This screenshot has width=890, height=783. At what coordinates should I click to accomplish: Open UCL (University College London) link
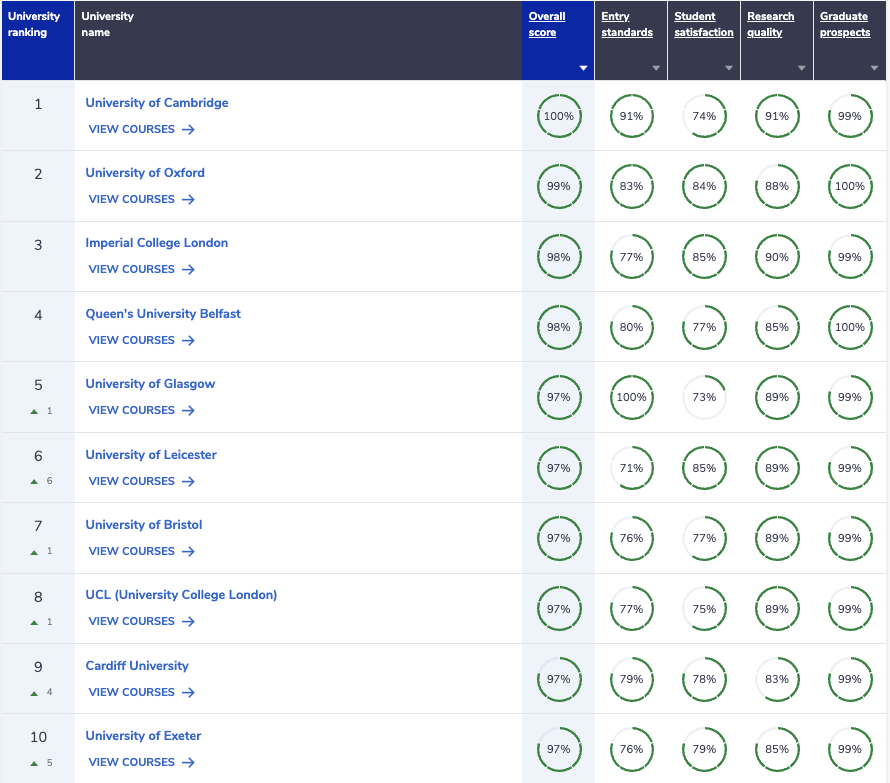pyautogui.click(x=181, y=594)
